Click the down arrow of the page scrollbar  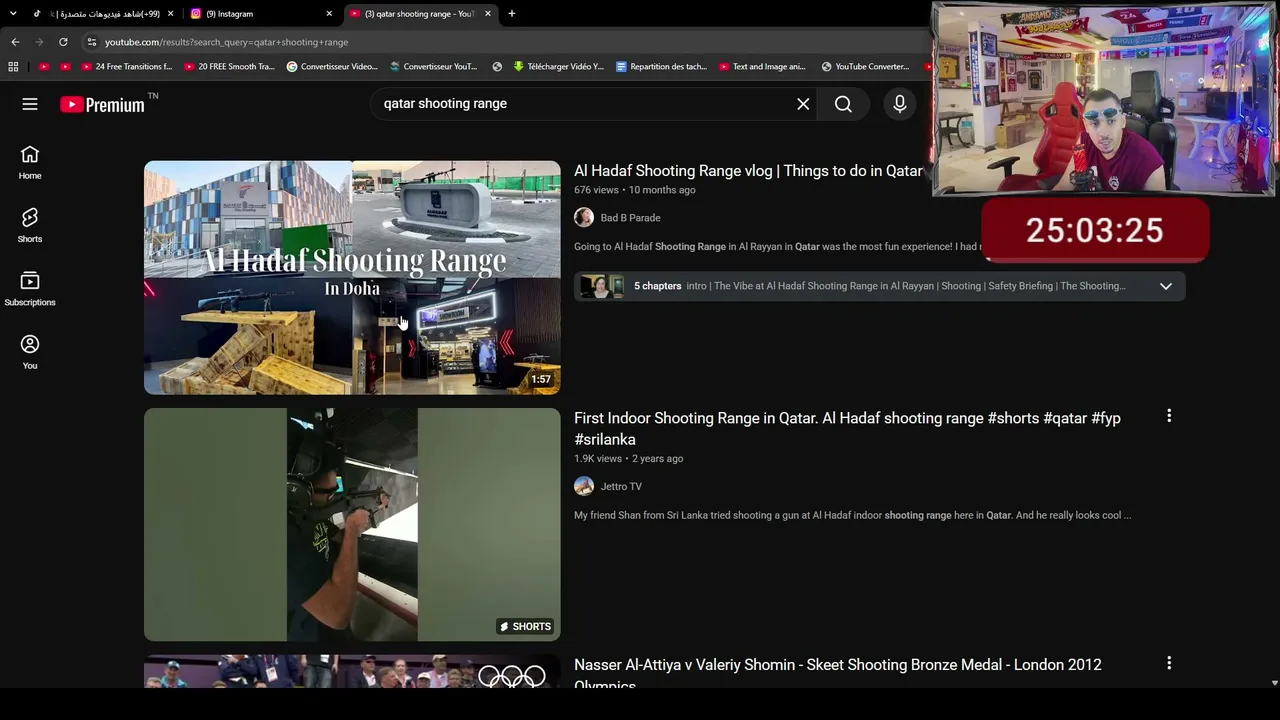(1274, 683)
